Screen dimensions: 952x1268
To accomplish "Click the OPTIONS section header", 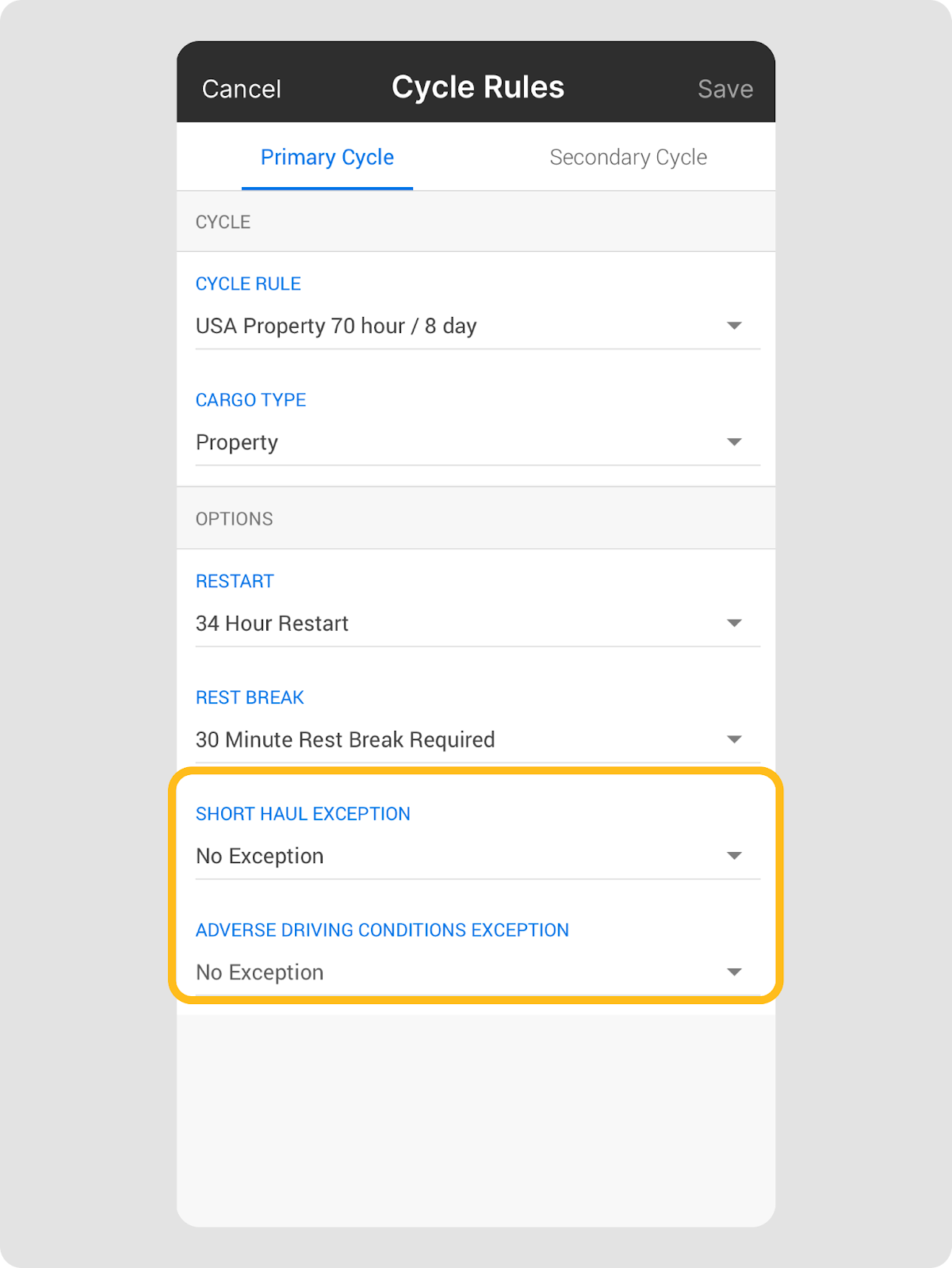I will [234, 519].
